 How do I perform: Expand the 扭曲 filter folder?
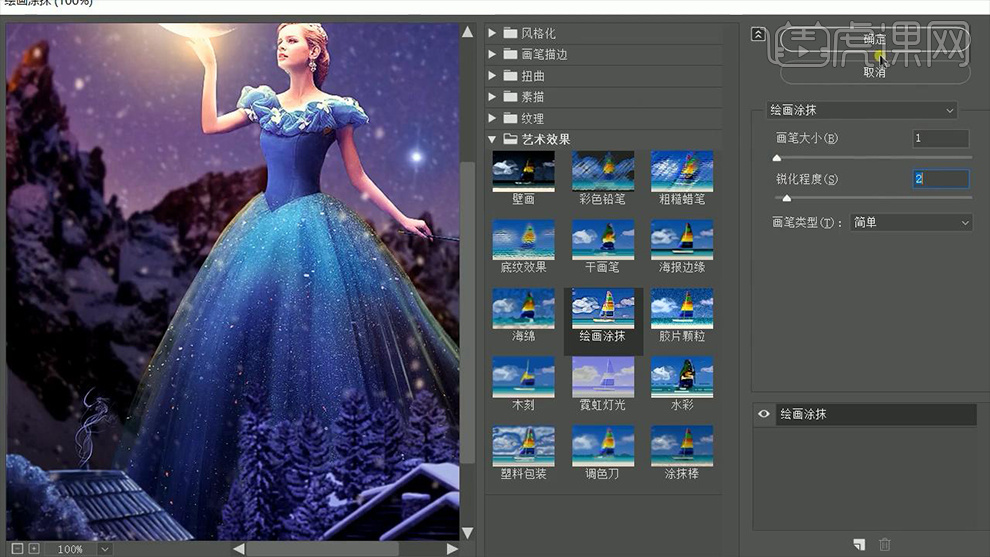pyautogui.click(x=492, y=76)
